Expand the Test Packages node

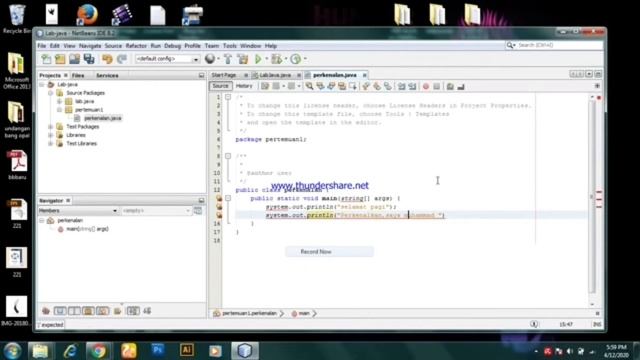(x=50, y=127)
